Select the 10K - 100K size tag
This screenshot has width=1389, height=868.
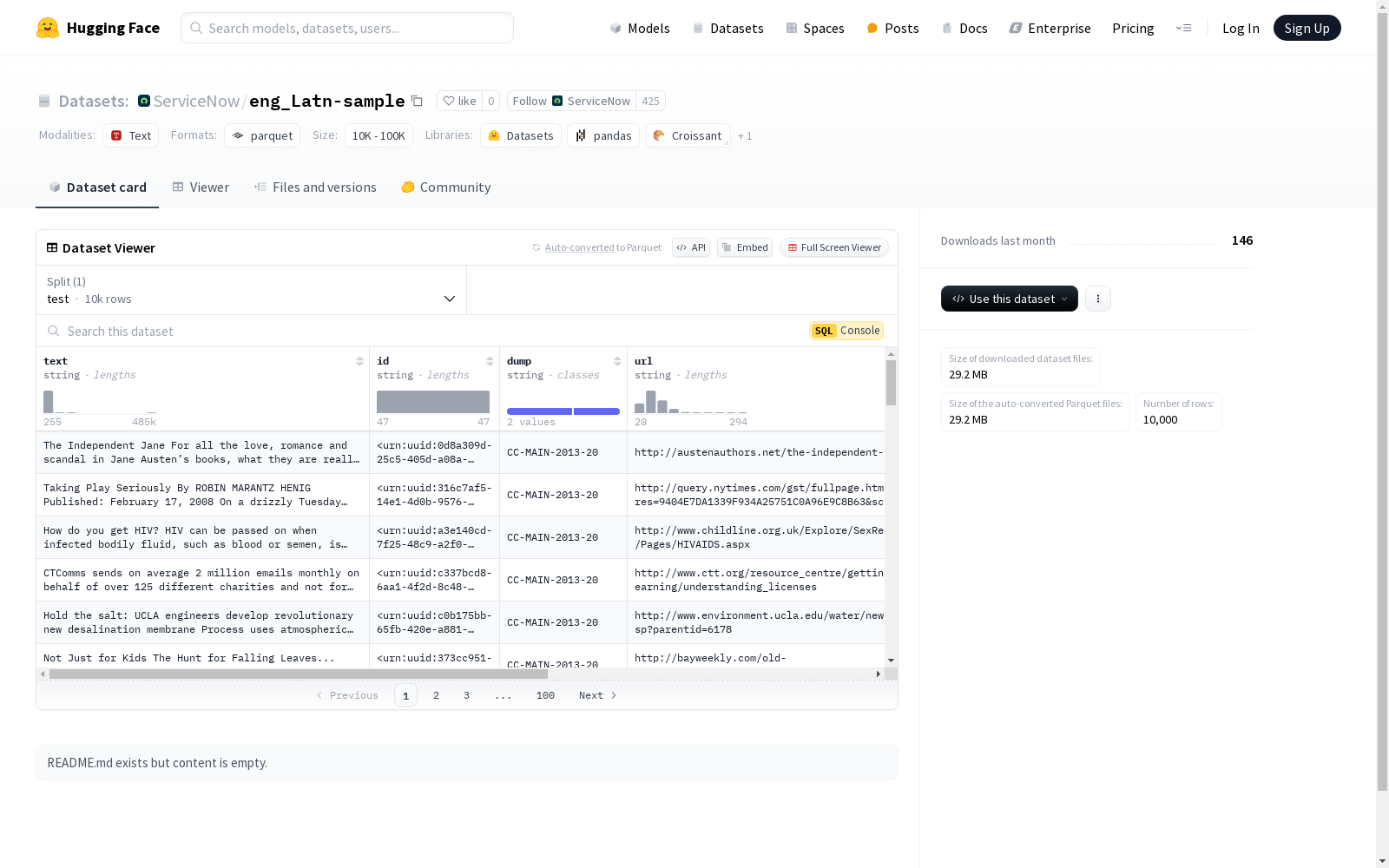(379, 135)
